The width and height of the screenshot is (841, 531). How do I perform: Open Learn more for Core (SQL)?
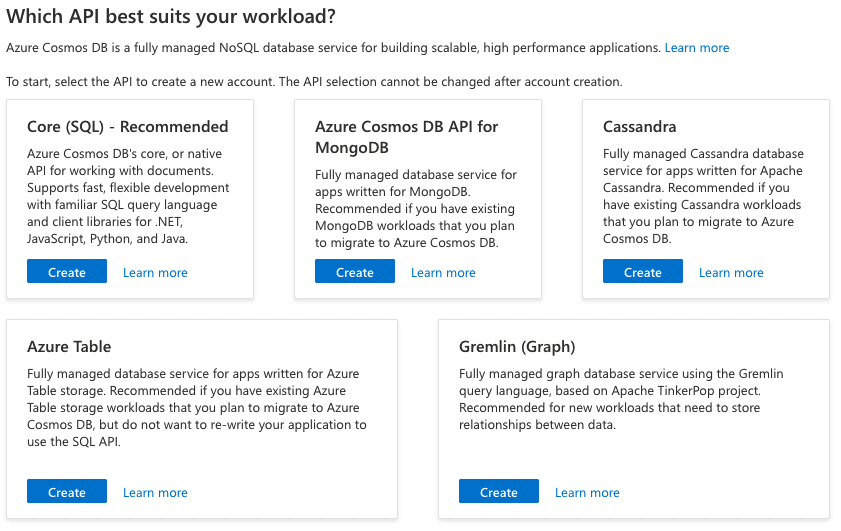[155, 272]
